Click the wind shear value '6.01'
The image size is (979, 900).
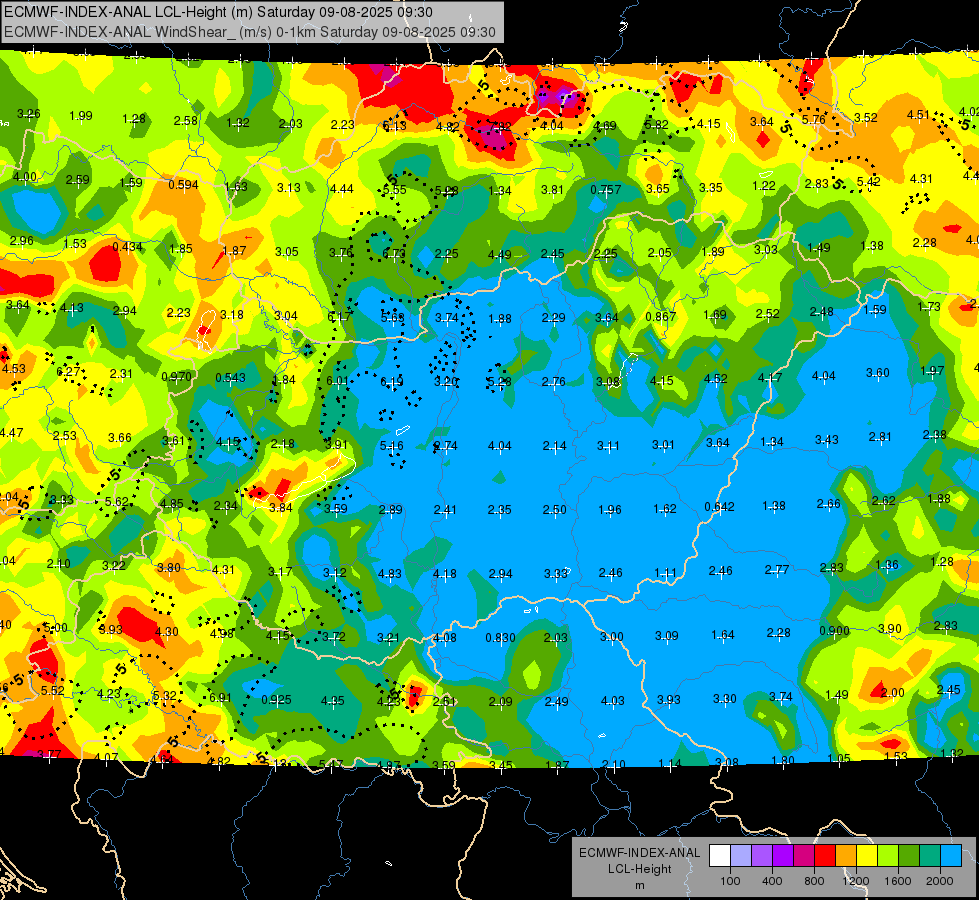pyautogui.click(x=338, y=380)
